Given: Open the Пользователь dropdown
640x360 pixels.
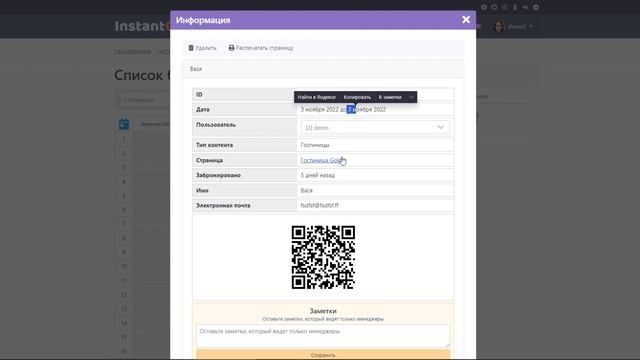Looking at the screenshot, I should coord(375,127).
